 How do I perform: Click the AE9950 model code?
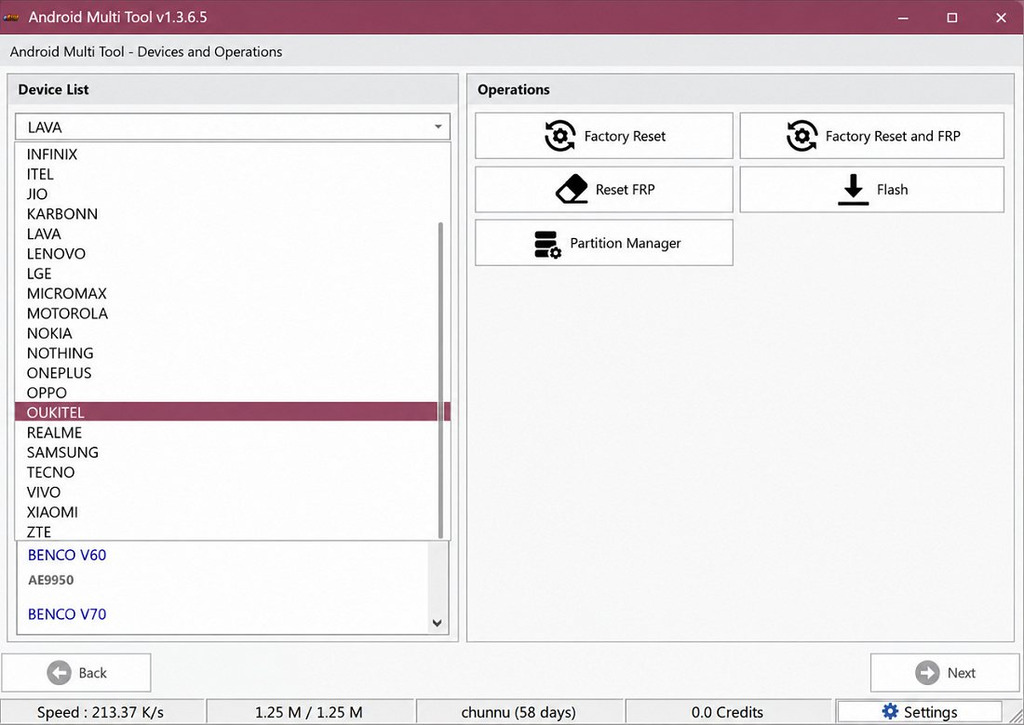(51, 580)
